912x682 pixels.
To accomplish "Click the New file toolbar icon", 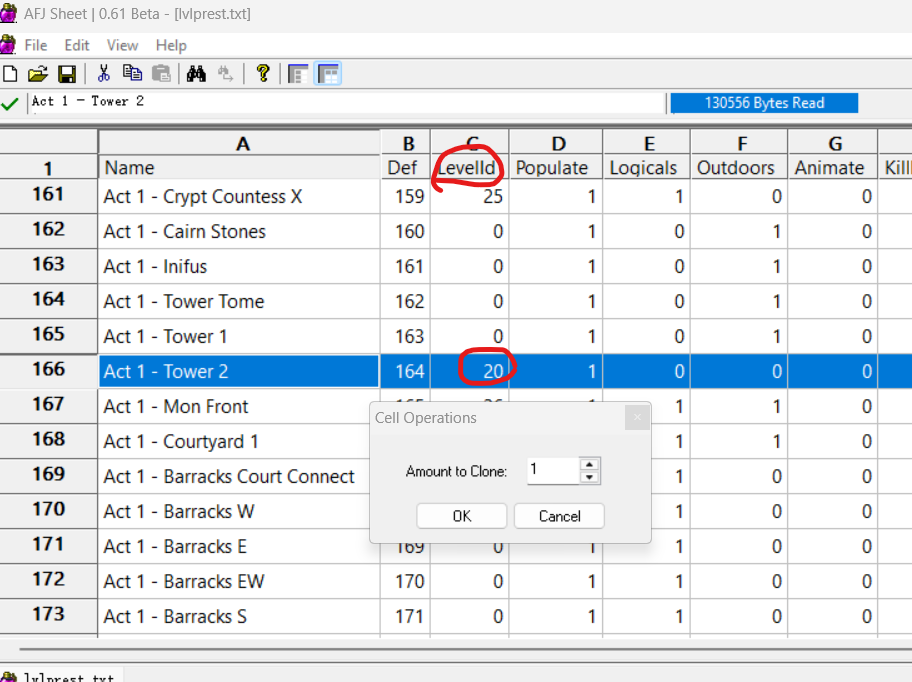I will click(10, 74).
